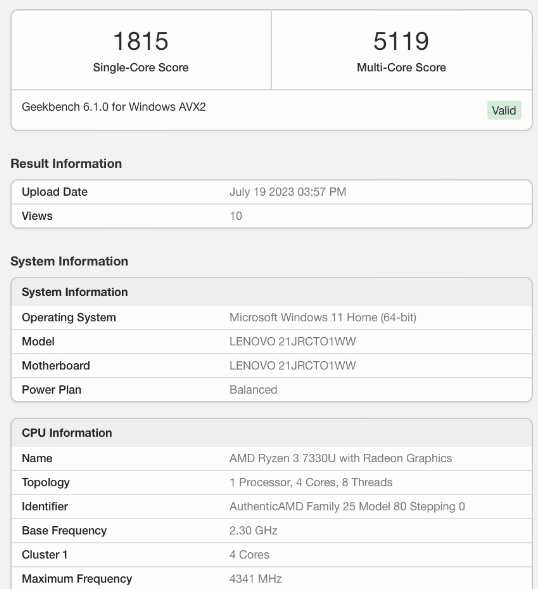Screen dimensions: 538x589
Task: Select LENOVO 21JRCTO1WW in Motherboard row
Action: coord(293,365)
